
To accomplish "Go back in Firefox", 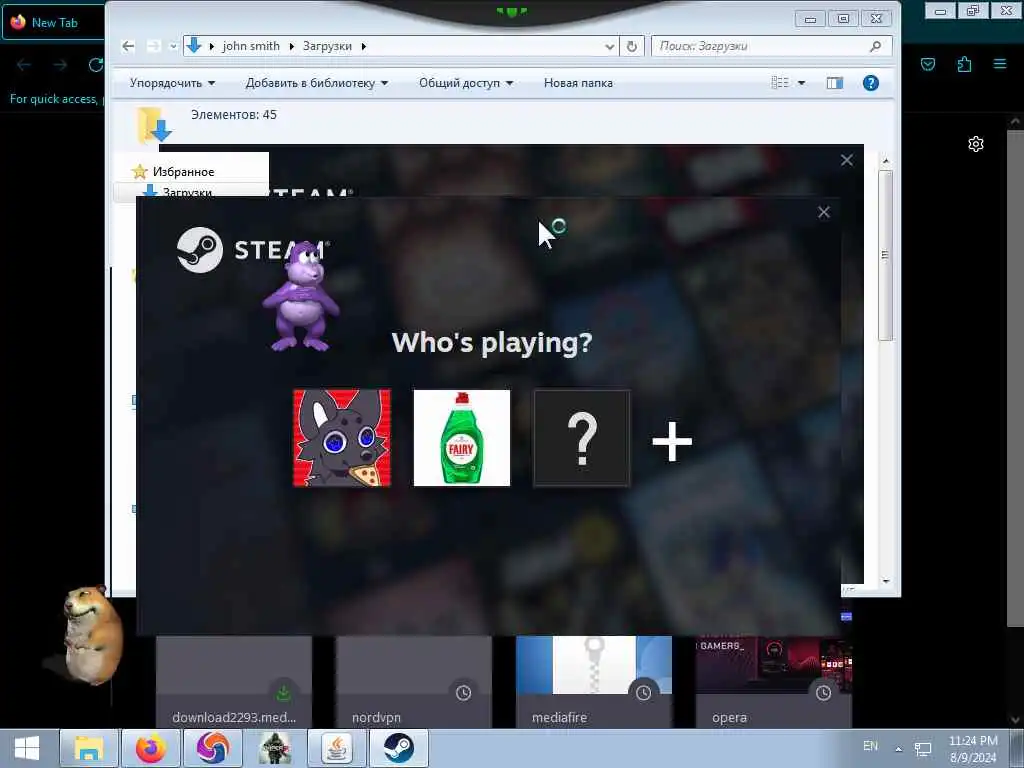I will (x=24, y=65).
